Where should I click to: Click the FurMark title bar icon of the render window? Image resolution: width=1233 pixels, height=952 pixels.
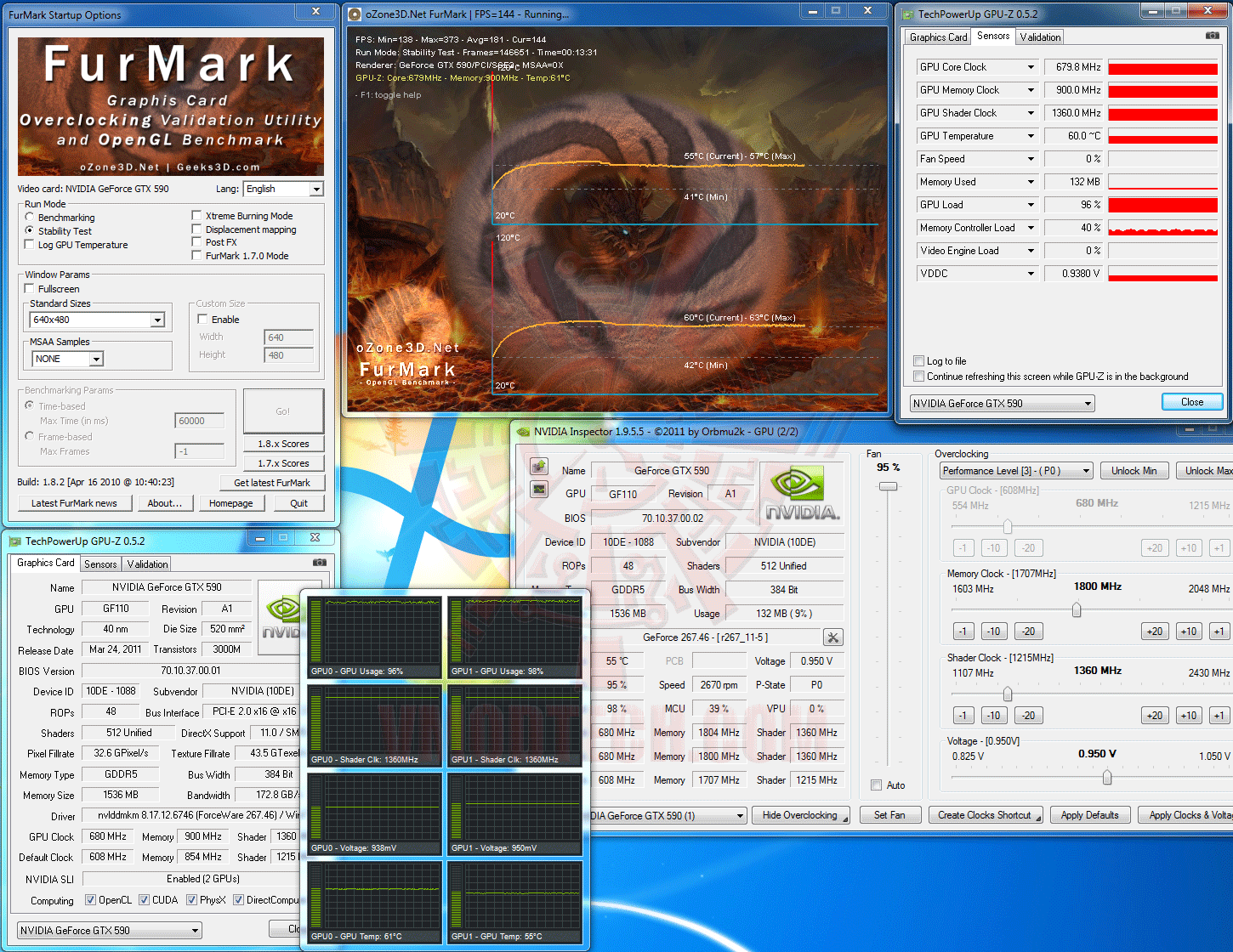tap(355, 14)
